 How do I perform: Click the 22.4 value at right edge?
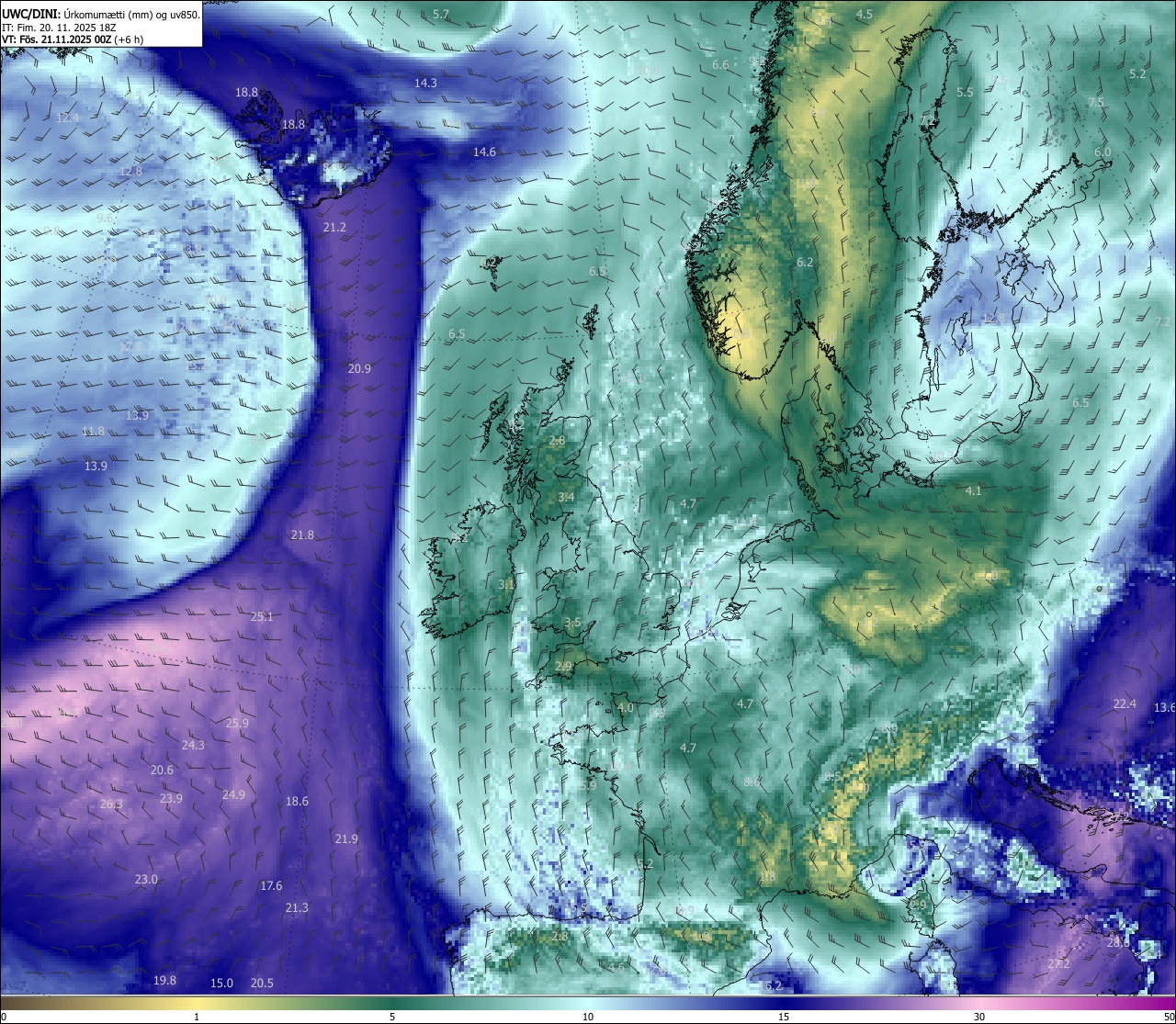[x=1125, y=703]
